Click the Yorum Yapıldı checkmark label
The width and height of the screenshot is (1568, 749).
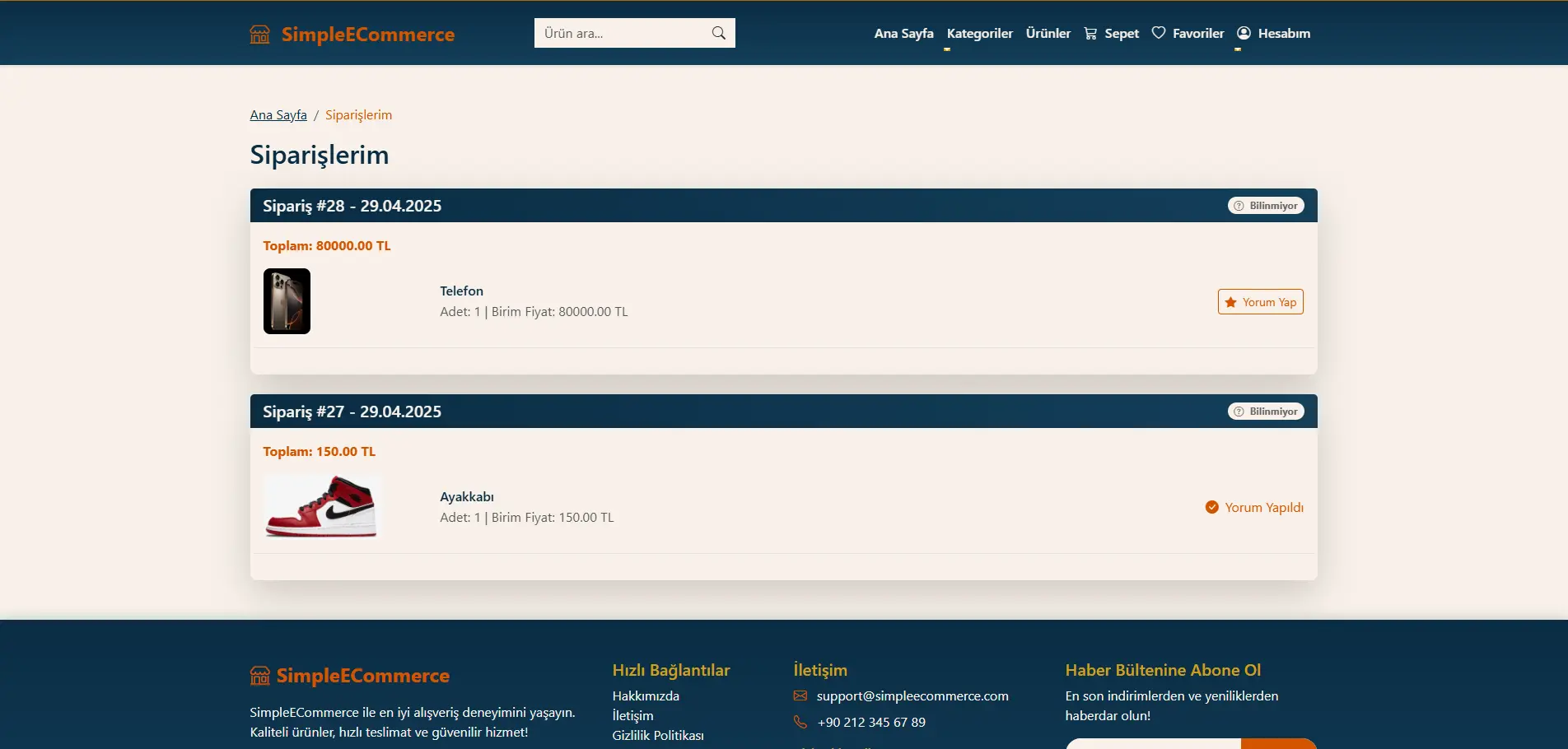click(1254, 508)
